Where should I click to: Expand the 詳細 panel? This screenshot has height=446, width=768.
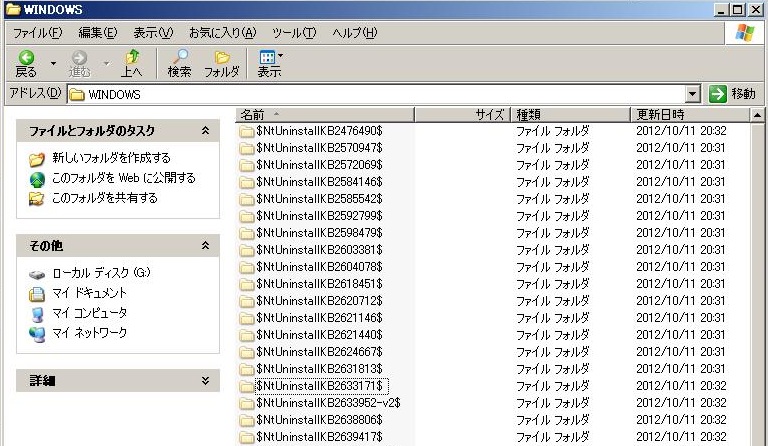[x=206, y=380]
